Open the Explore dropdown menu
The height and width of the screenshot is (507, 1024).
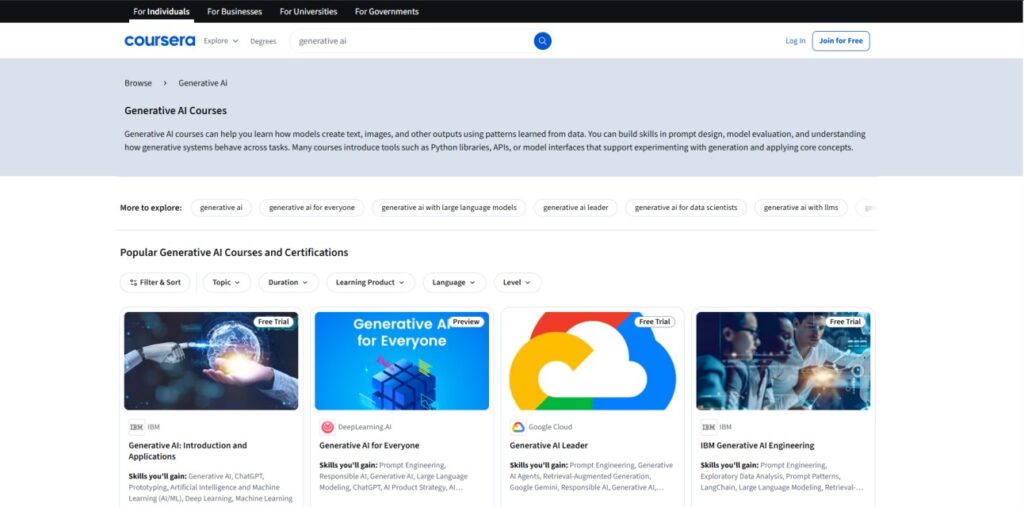(x=221, y=41)
